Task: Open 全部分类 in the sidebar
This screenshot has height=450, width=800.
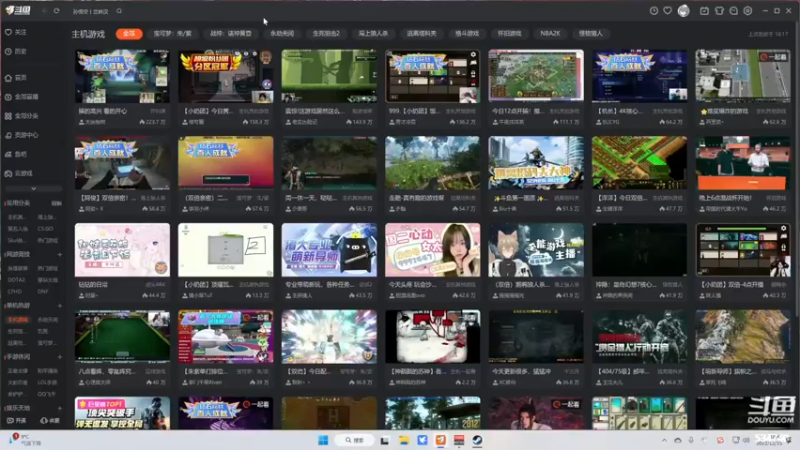Action: (21, 116)
